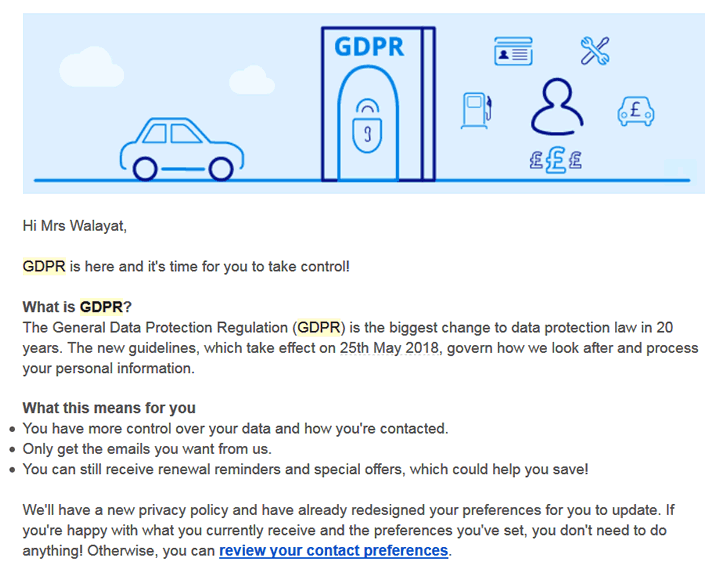The height and width of the screenshot is (573, 720).
Task: Click the GDPR title on the door banner
Action: pos(369,47)
